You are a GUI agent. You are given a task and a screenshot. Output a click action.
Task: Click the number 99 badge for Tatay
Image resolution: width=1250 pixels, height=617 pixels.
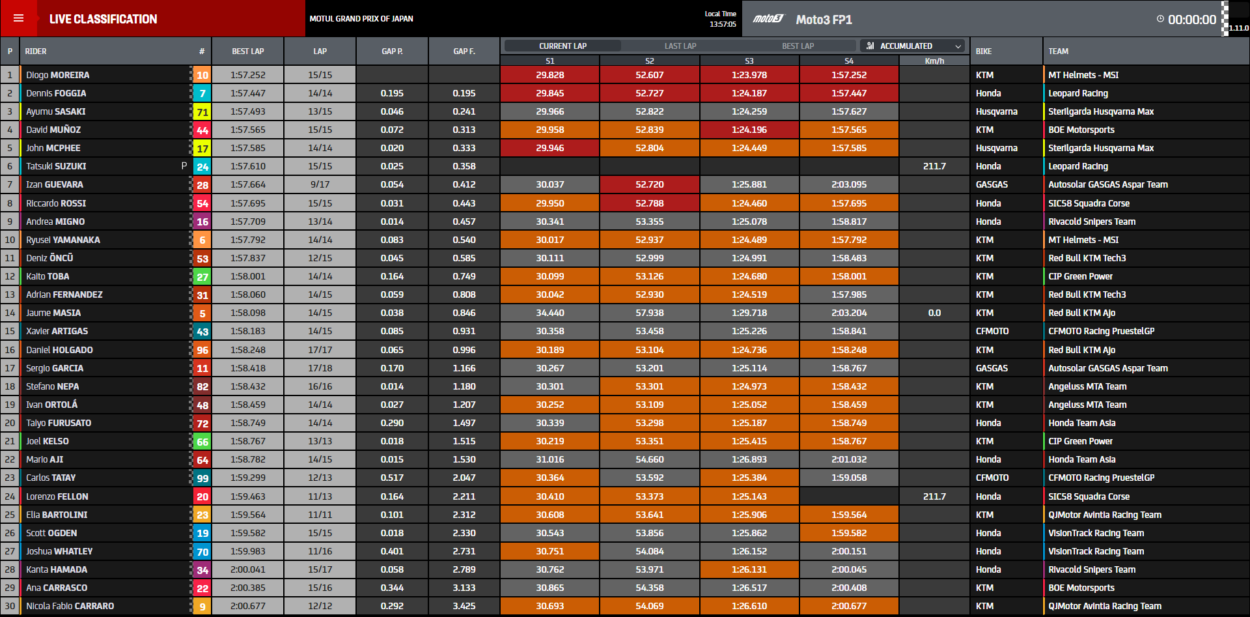pos(202,478)
